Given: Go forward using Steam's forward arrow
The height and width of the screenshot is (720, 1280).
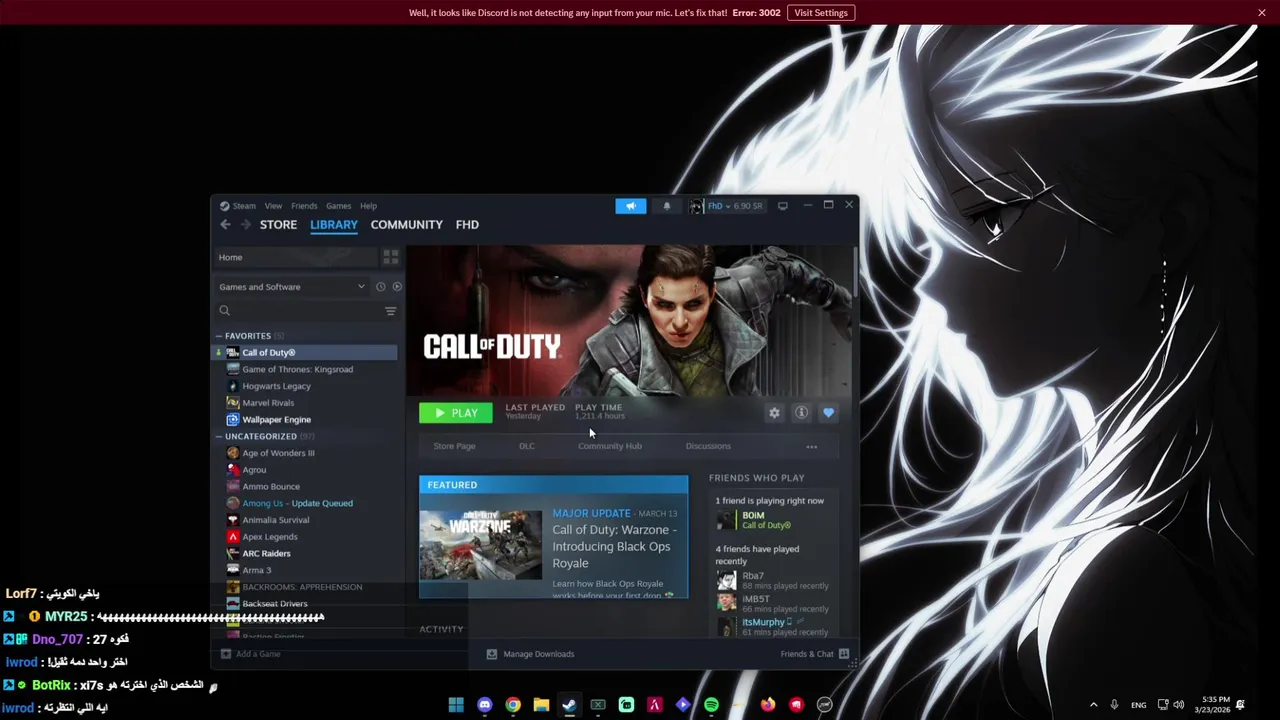Looking at the screenshot, I should pos(245,225).
